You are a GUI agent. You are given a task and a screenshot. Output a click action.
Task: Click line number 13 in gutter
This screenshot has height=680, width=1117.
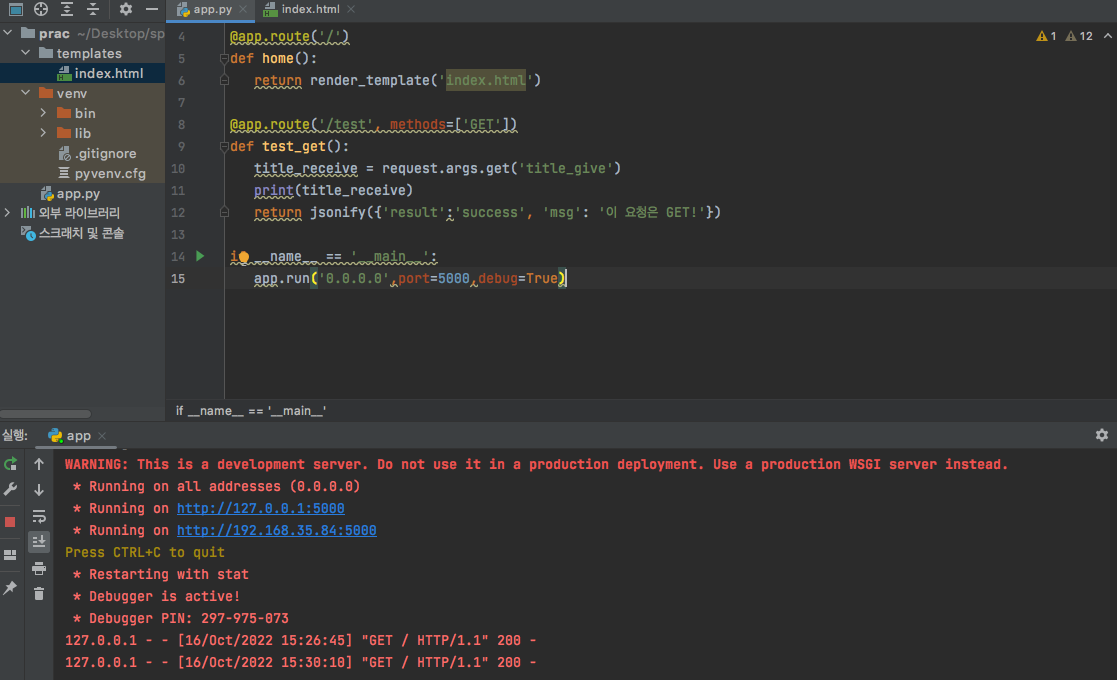(178, 234)
